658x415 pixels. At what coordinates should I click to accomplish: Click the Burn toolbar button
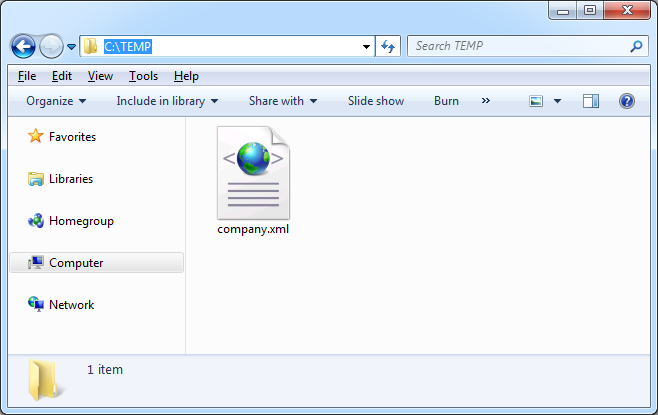[x=446, y=101]
